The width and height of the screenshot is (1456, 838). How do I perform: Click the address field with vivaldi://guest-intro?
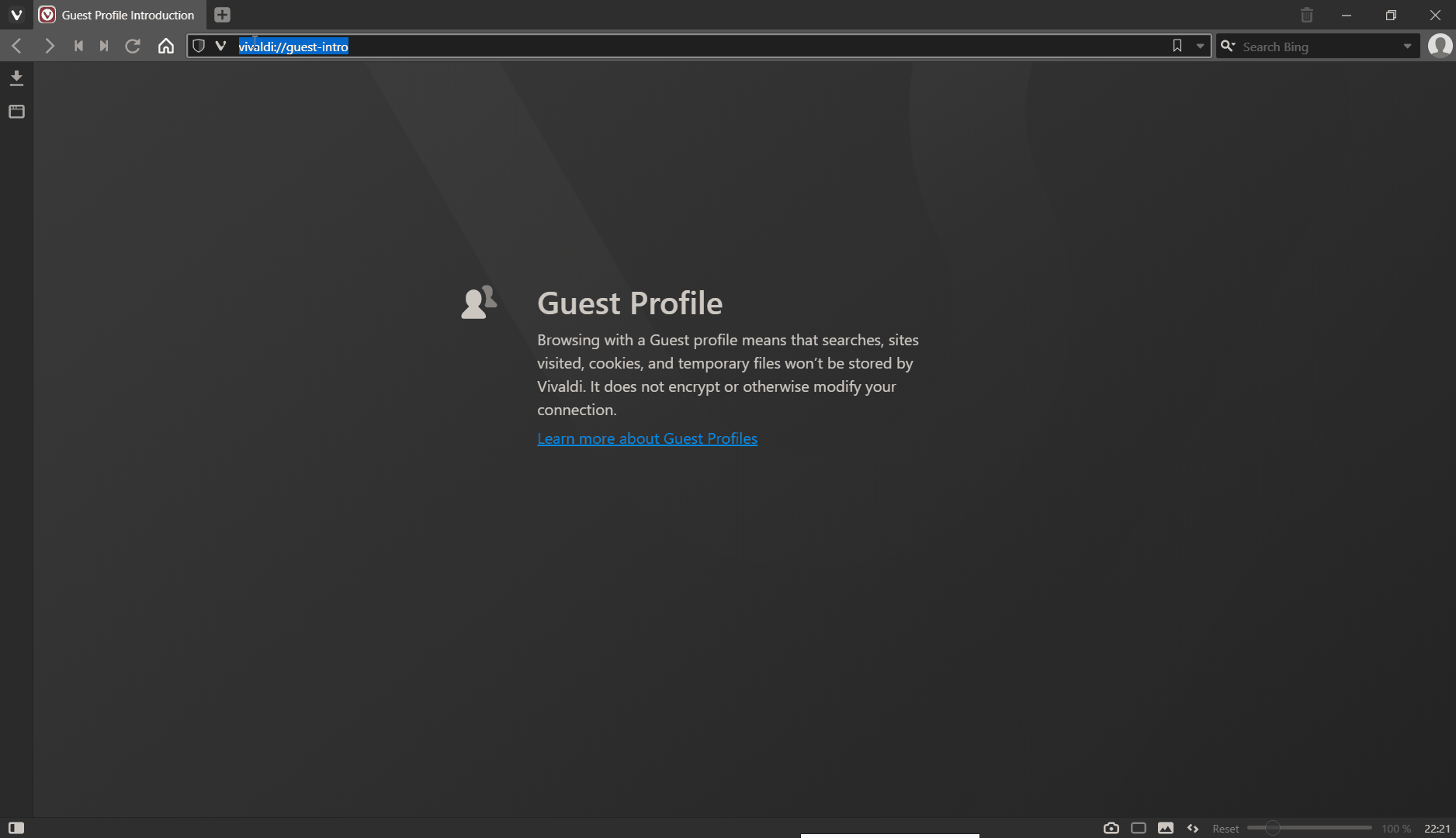(699, 47)
